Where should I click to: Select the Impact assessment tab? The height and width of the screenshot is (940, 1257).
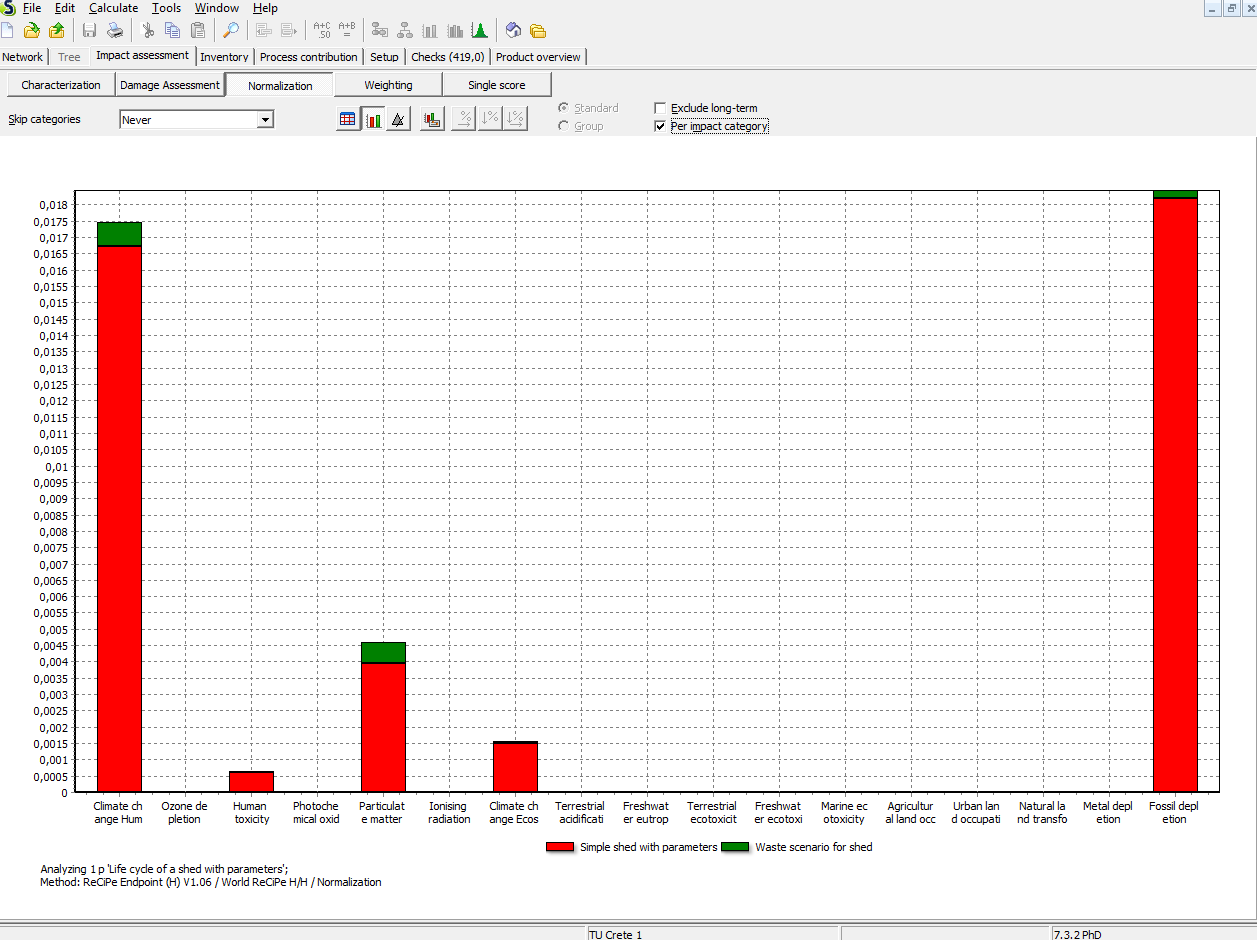(142, 56)
